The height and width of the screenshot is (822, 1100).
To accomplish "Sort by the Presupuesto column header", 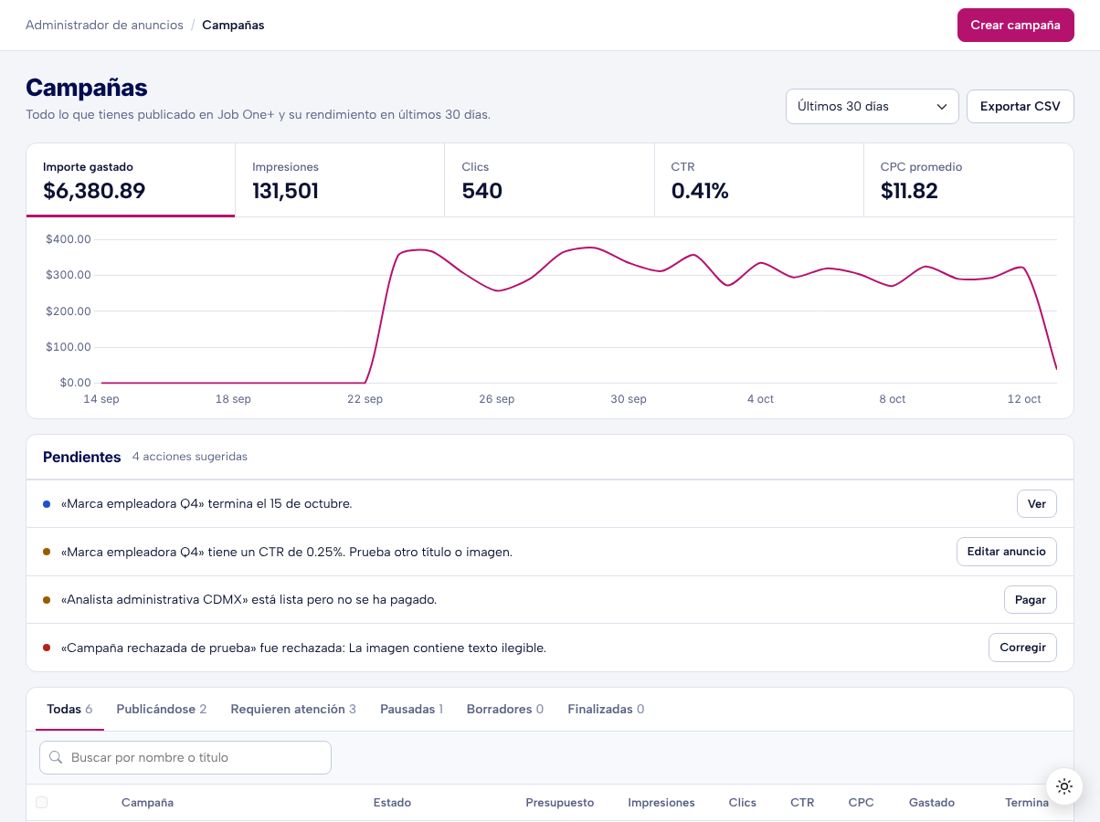I will tap(560, 802).
